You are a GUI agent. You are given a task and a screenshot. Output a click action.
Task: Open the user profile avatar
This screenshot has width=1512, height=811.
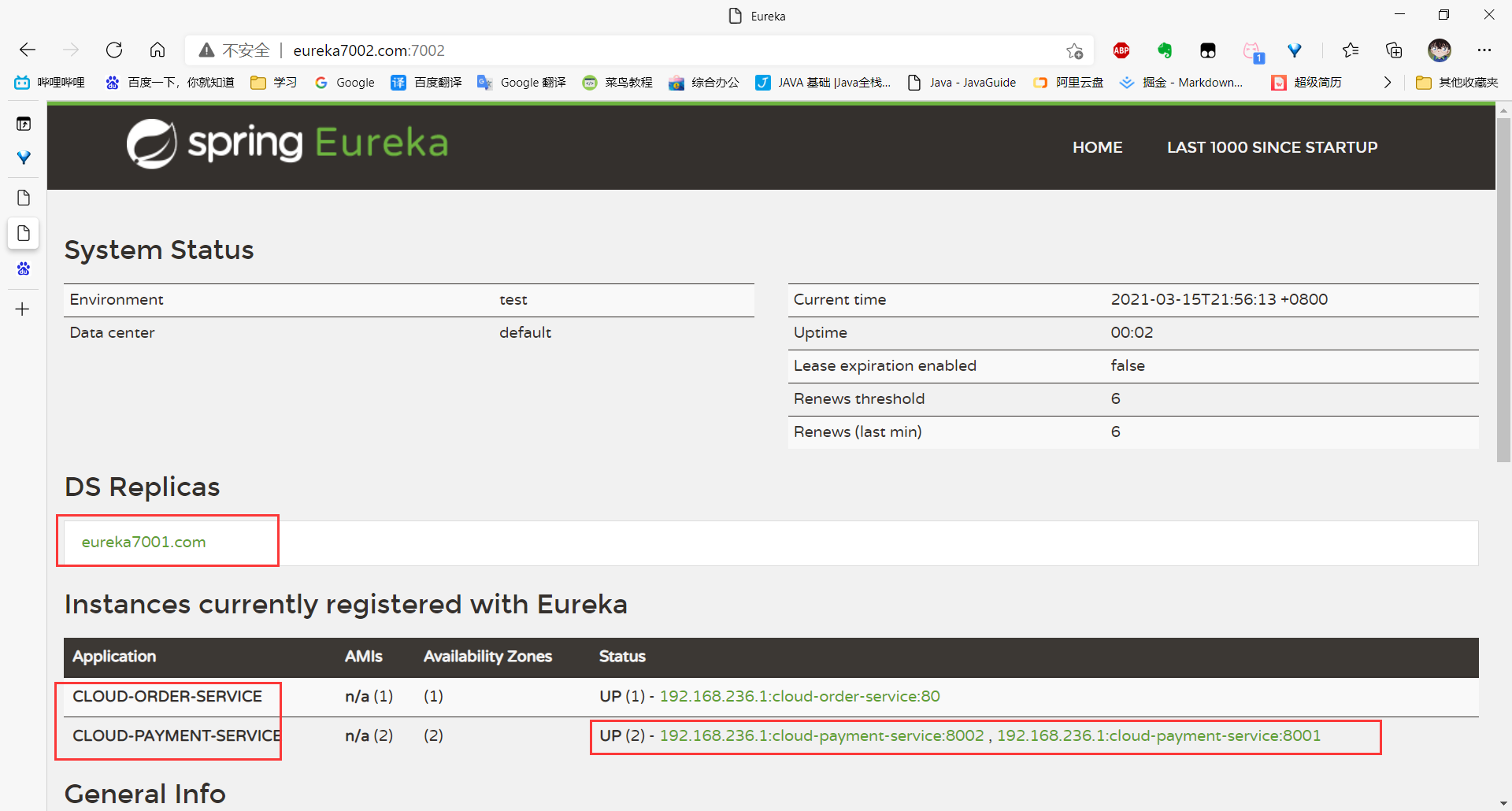(1440, 50)
